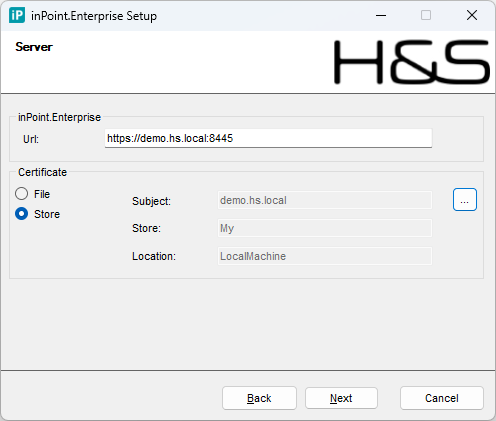Close the inPoint.Enterprise Setup window
This screenshot has width=496, height=421.
pyautogui.click(x=472, y=15)
